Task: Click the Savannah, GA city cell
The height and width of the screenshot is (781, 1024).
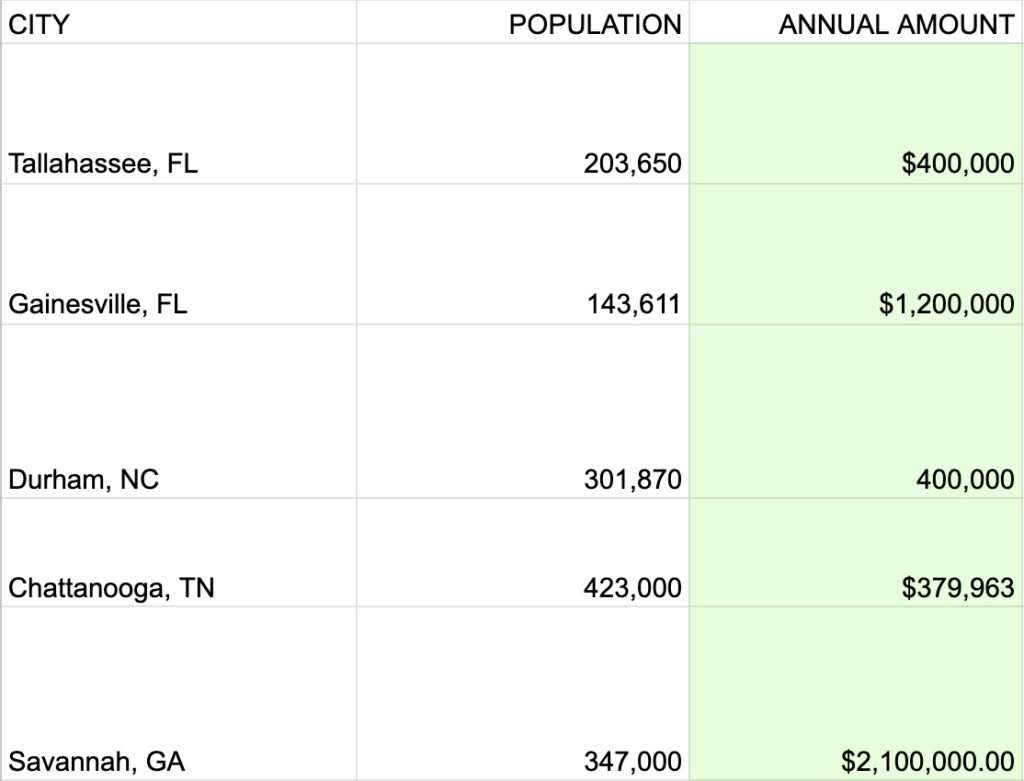Action: [x=97, y=762]
